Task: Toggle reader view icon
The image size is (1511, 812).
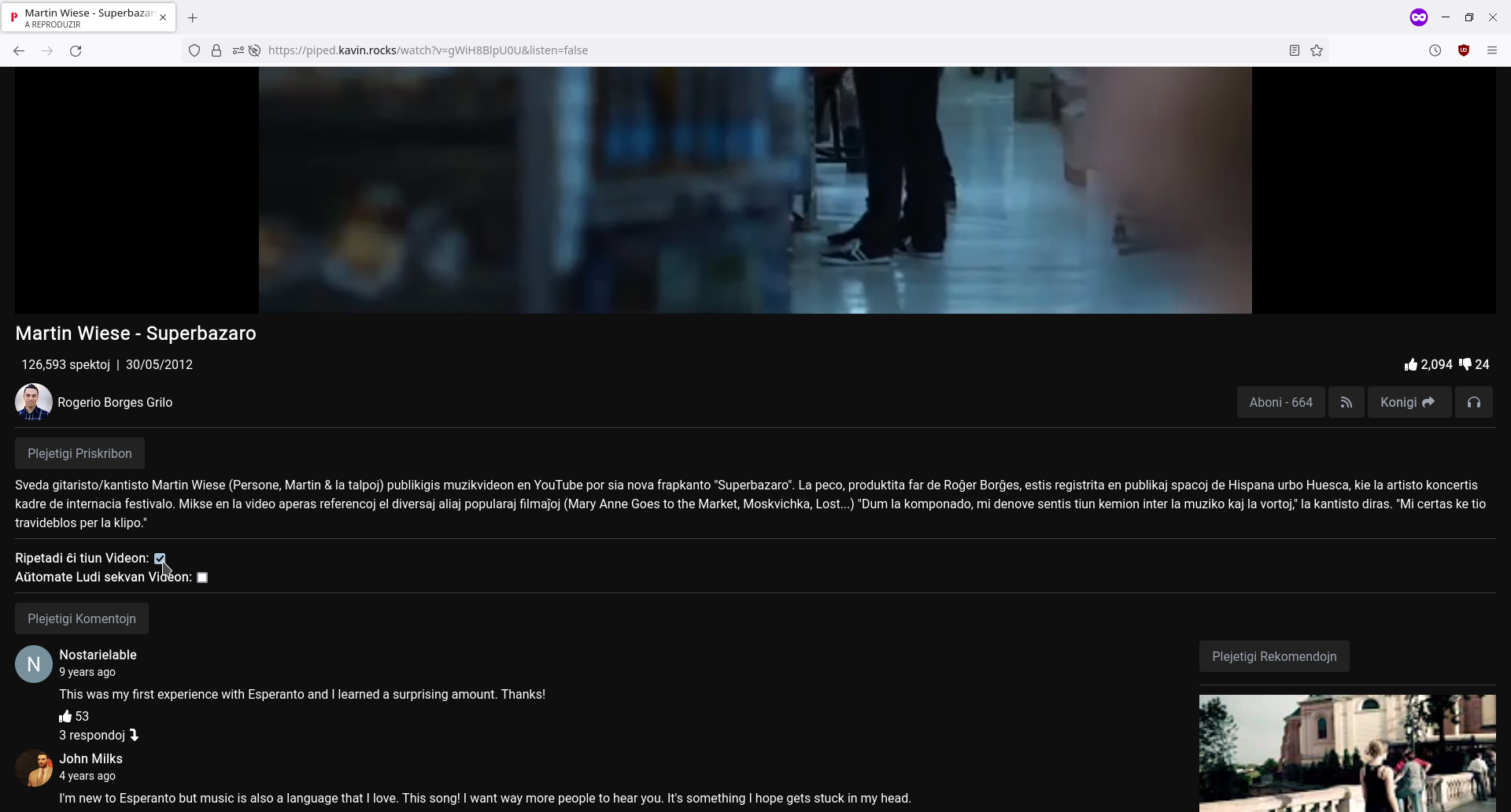Action: (1294, 50)
